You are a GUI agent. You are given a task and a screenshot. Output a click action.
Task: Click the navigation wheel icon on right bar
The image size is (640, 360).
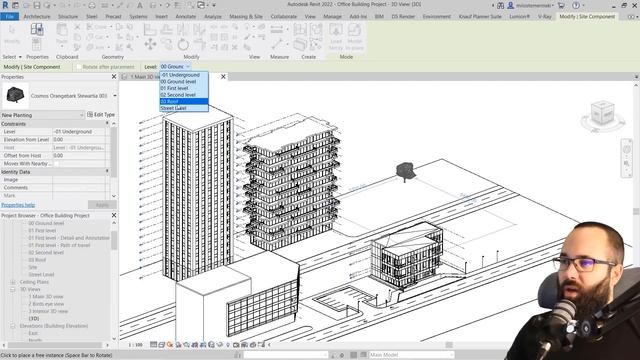(x=627, y=149)
